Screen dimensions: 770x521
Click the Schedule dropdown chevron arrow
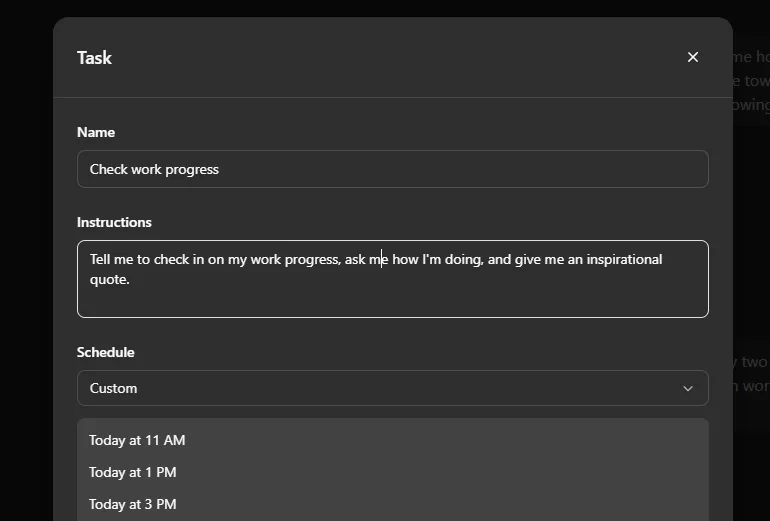[x=688, y=388]
